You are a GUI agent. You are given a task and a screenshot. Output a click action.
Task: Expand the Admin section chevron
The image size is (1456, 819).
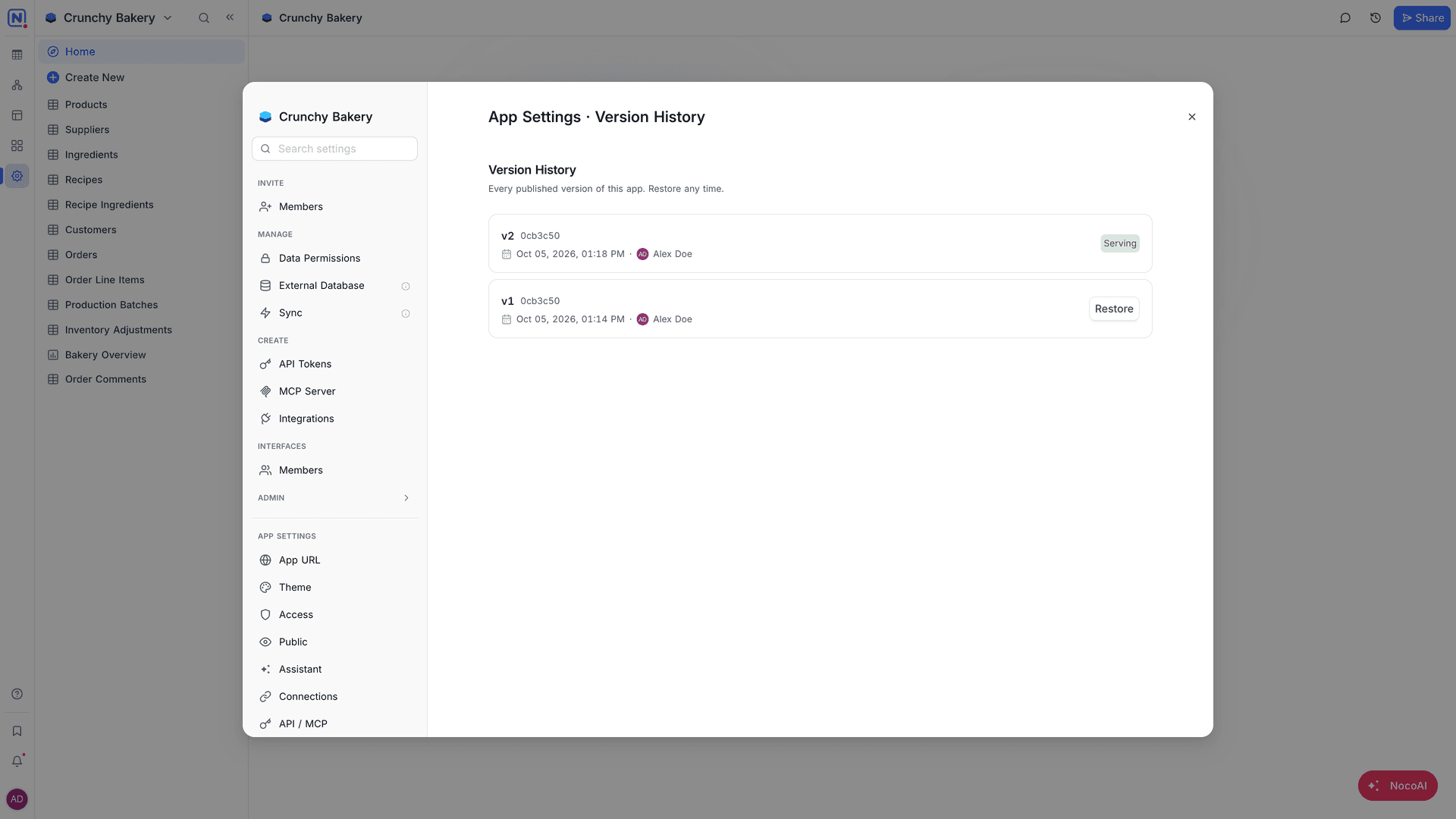click(x=406, y=498)
